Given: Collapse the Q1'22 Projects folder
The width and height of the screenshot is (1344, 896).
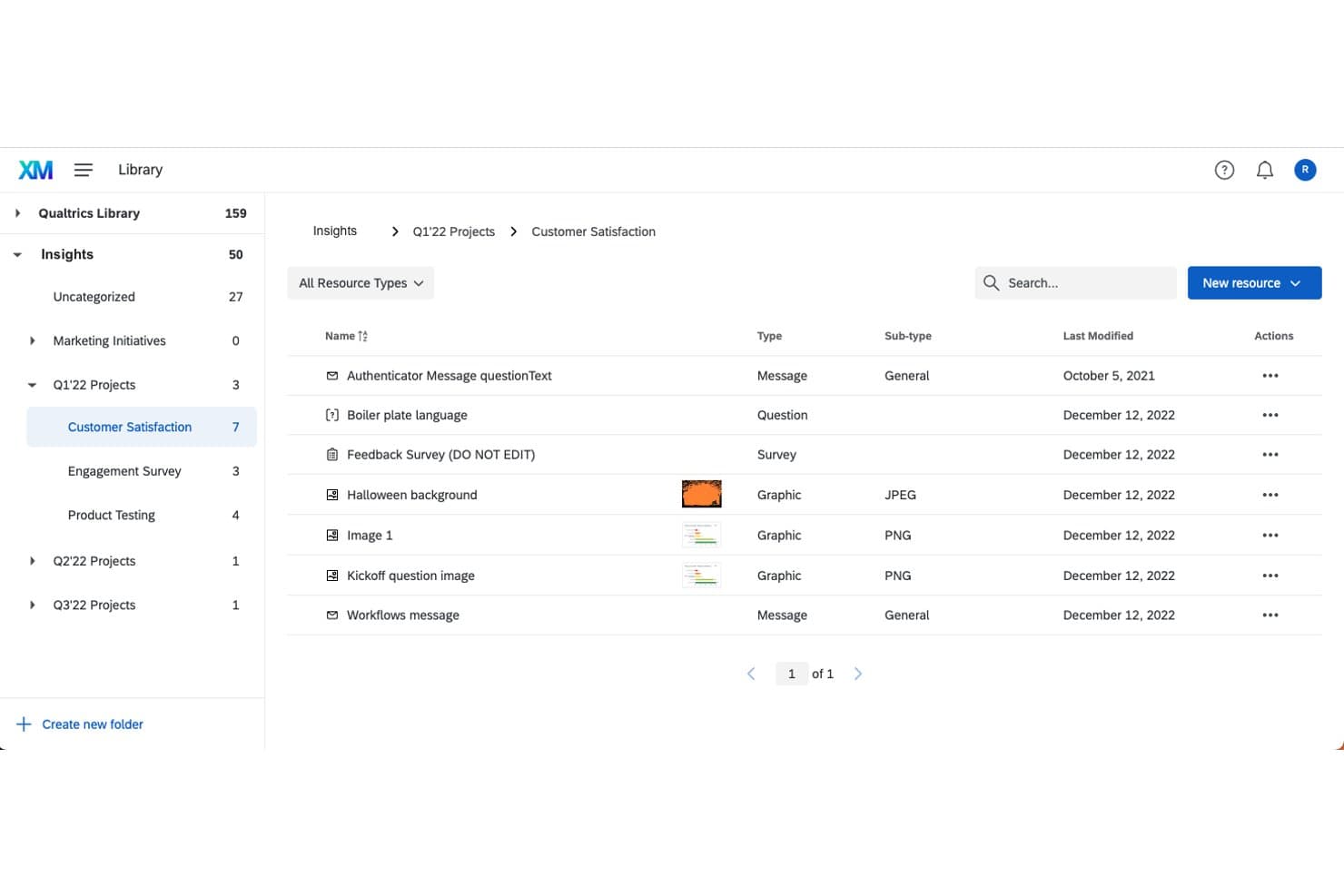Looking at the screenshot, I should tap(33, 385).
